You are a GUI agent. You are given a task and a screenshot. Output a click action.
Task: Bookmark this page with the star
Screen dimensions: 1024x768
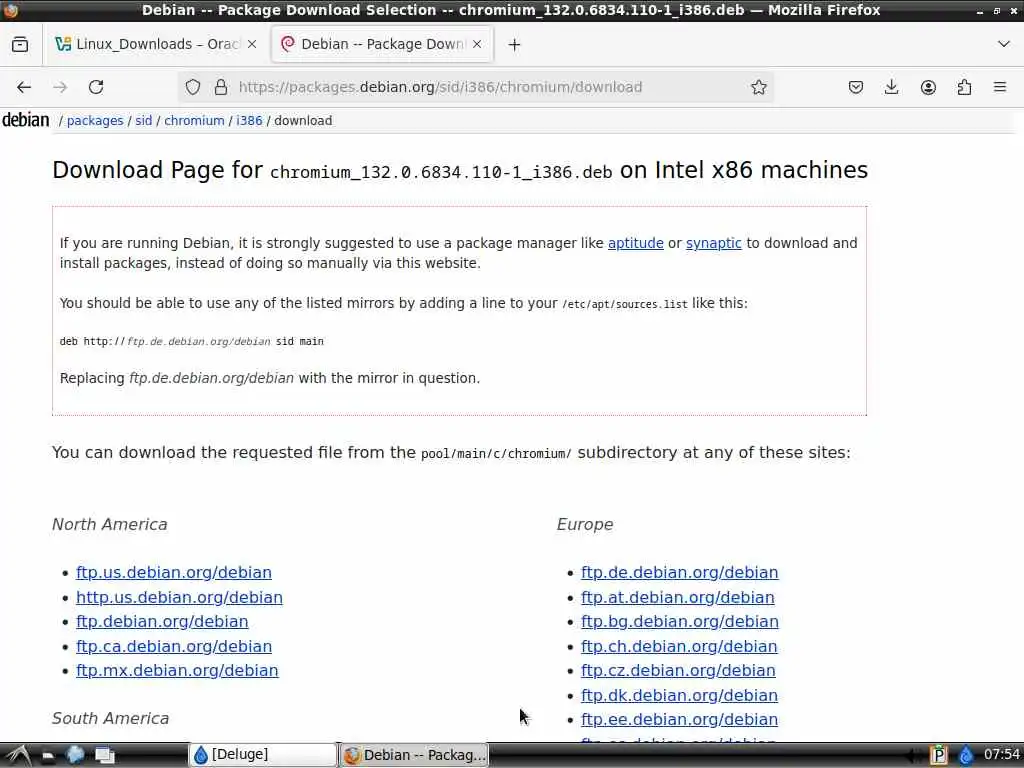point(758,87)
